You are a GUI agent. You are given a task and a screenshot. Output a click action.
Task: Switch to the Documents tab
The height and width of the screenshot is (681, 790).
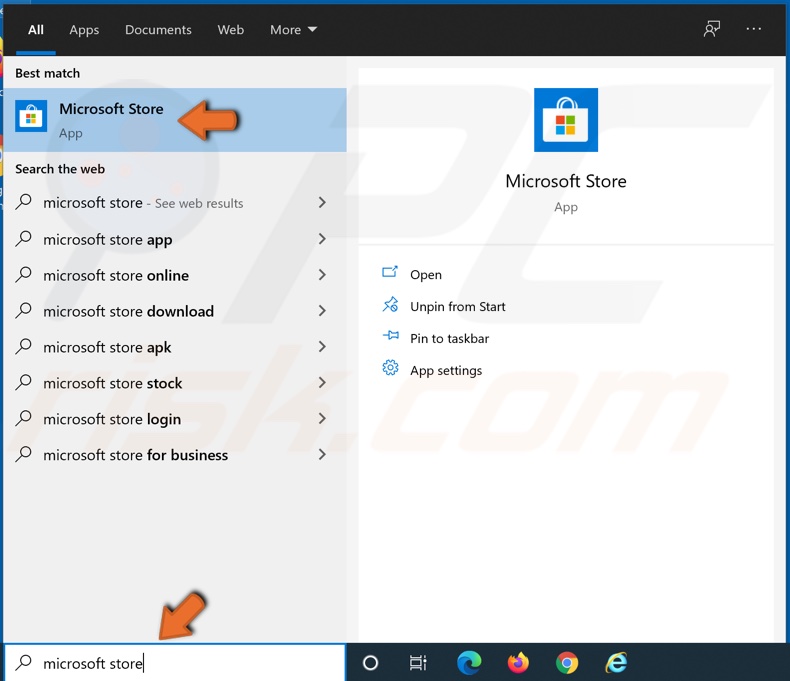tap(157, 30)
